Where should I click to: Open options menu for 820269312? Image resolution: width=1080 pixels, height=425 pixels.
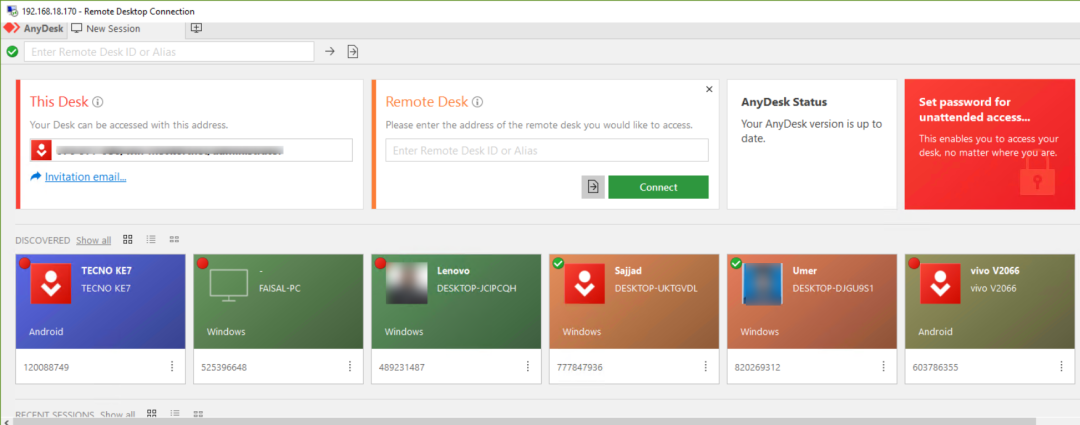click(884, 366)
